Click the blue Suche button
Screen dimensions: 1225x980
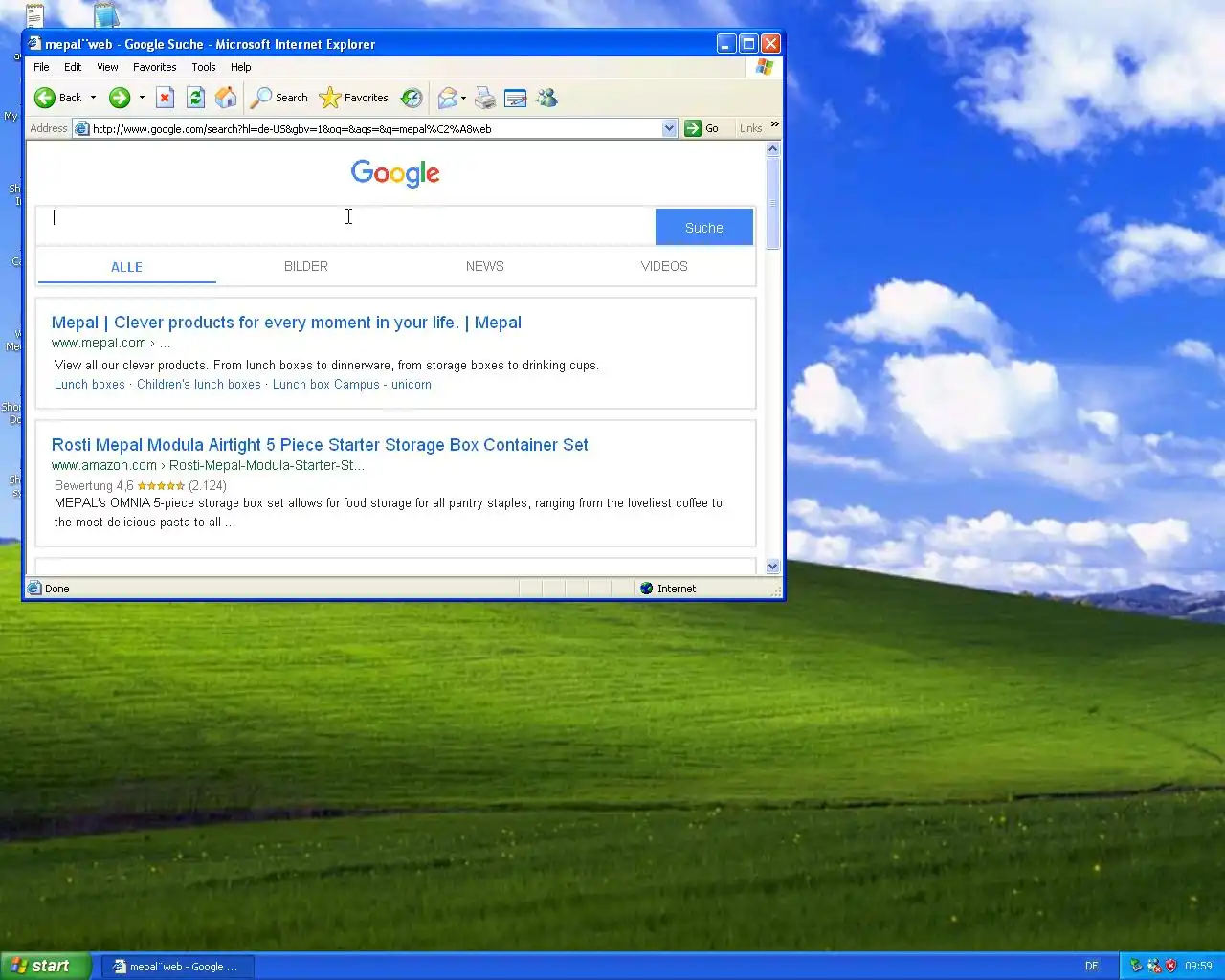(704, 228)
